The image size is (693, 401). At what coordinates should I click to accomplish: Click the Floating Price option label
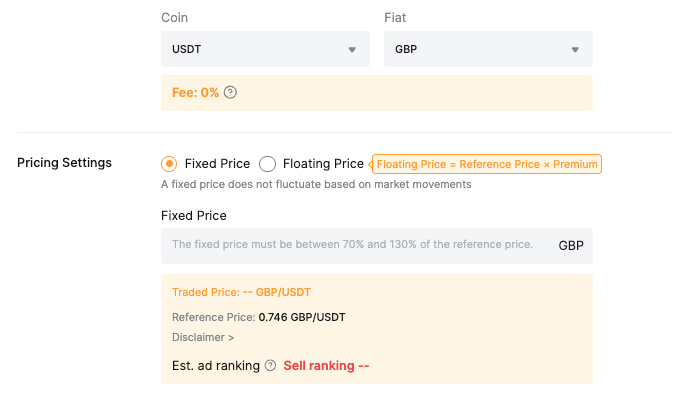point(323,164)
